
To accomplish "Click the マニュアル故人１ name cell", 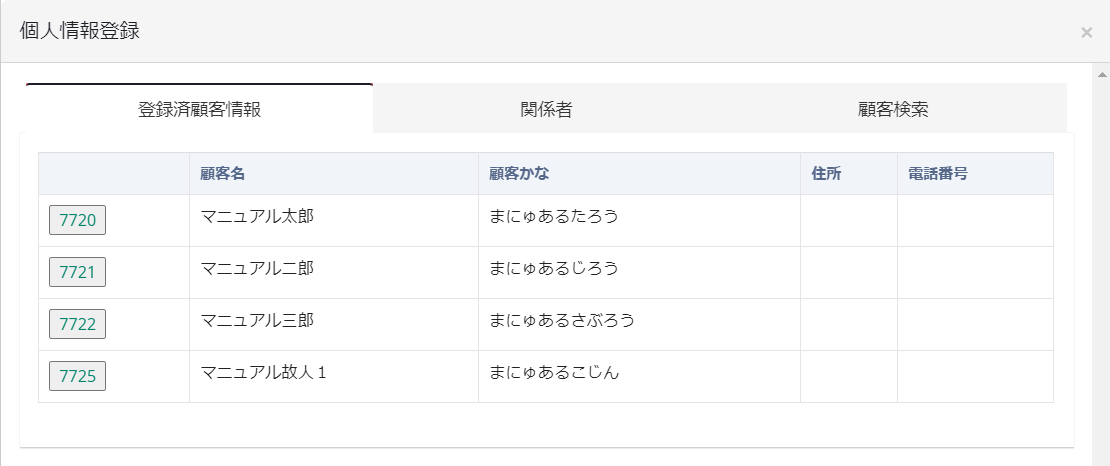I will pos(264,372).
